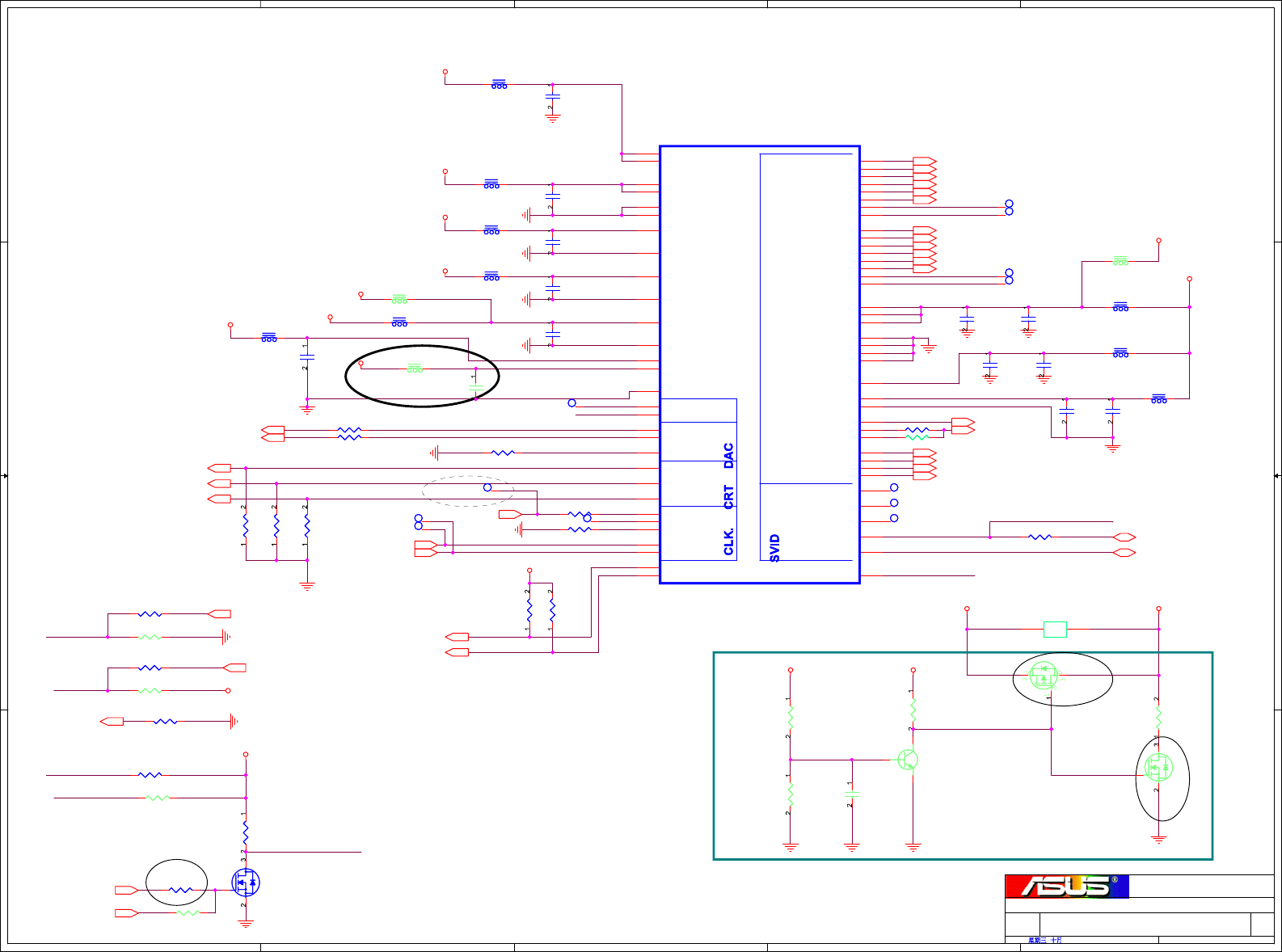This screenshot has height=952, width=1282.
Task: Select the topmost blue ferrite bead
Action: (x=500, y=84)
